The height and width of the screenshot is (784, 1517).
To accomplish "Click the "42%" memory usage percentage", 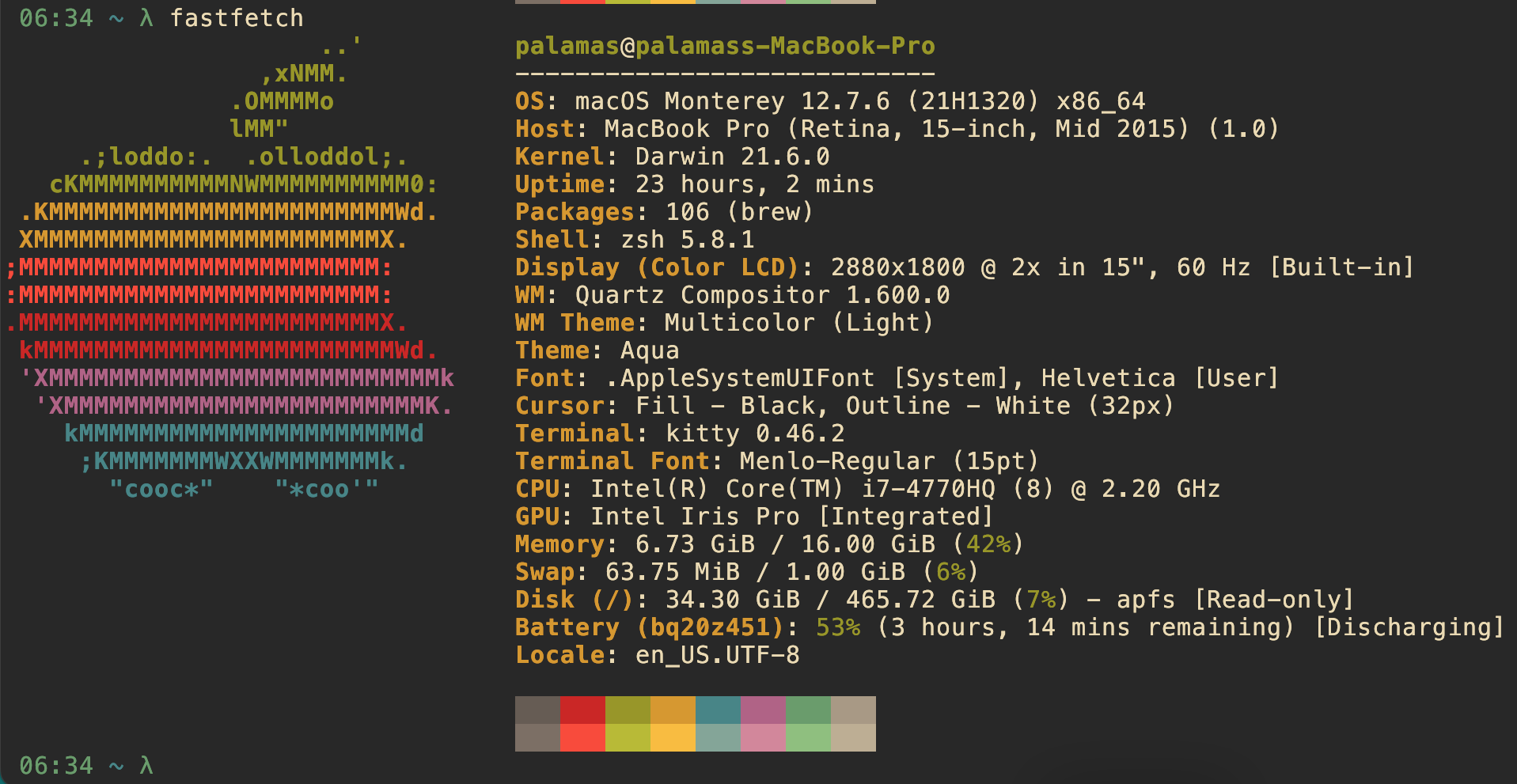I will coord(988,544).
